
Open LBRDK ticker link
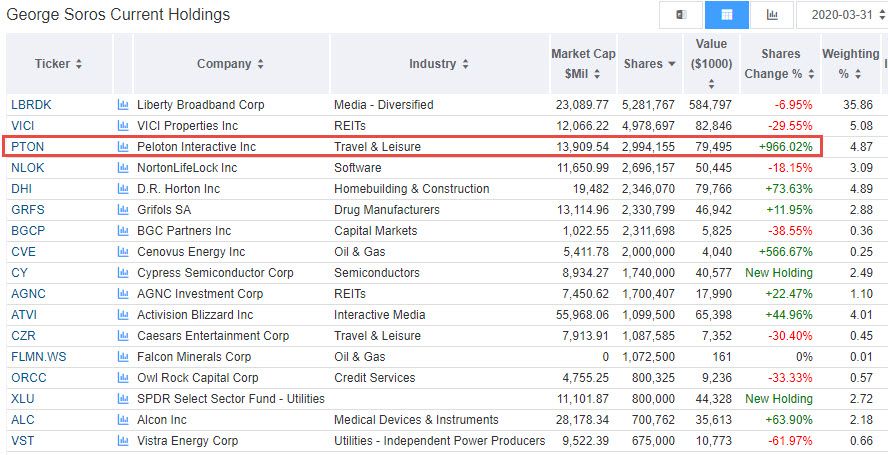pos(31,105)
